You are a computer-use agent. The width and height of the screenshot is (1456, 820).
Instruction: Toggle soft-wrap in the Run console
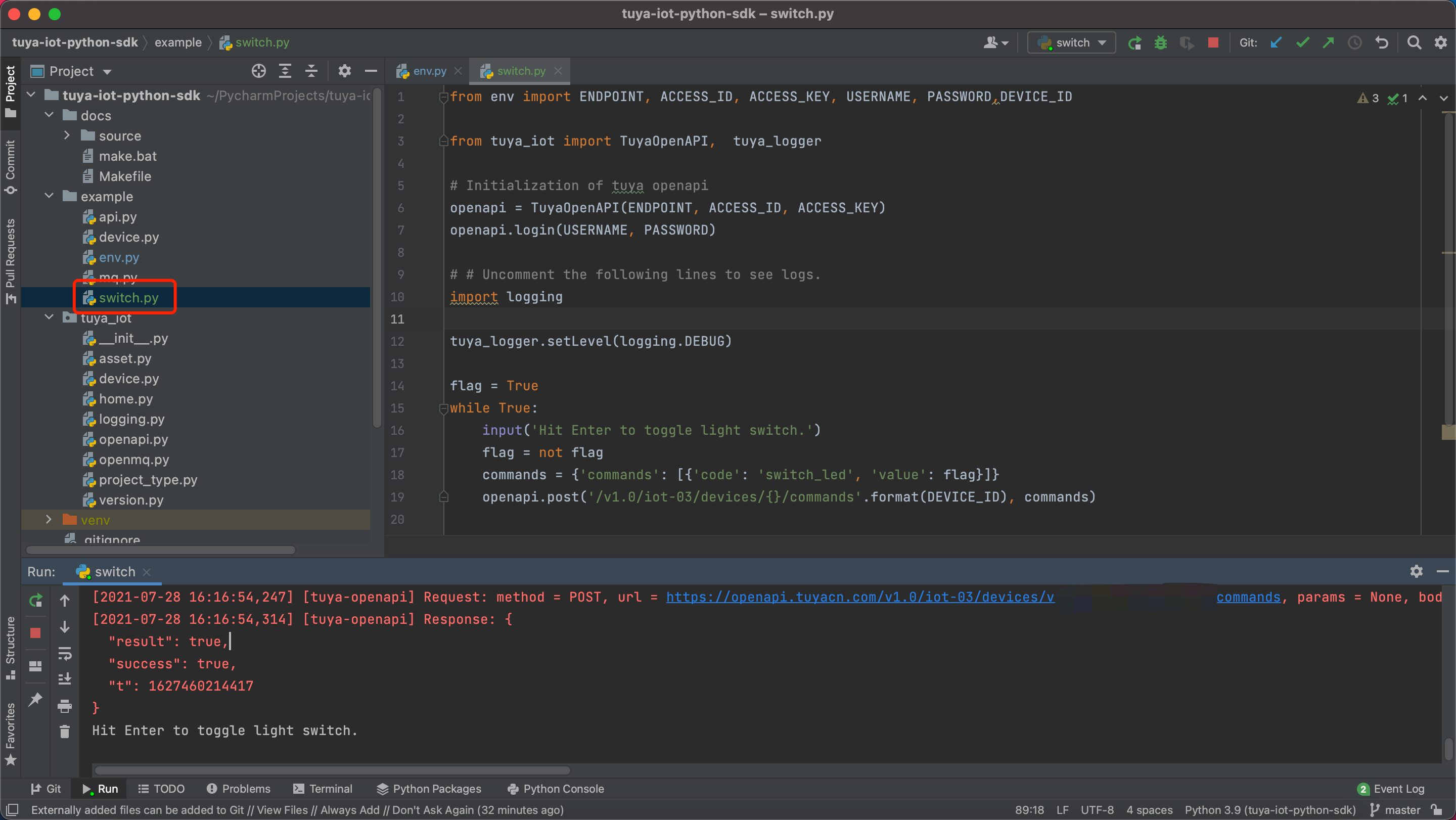(65, 654)
